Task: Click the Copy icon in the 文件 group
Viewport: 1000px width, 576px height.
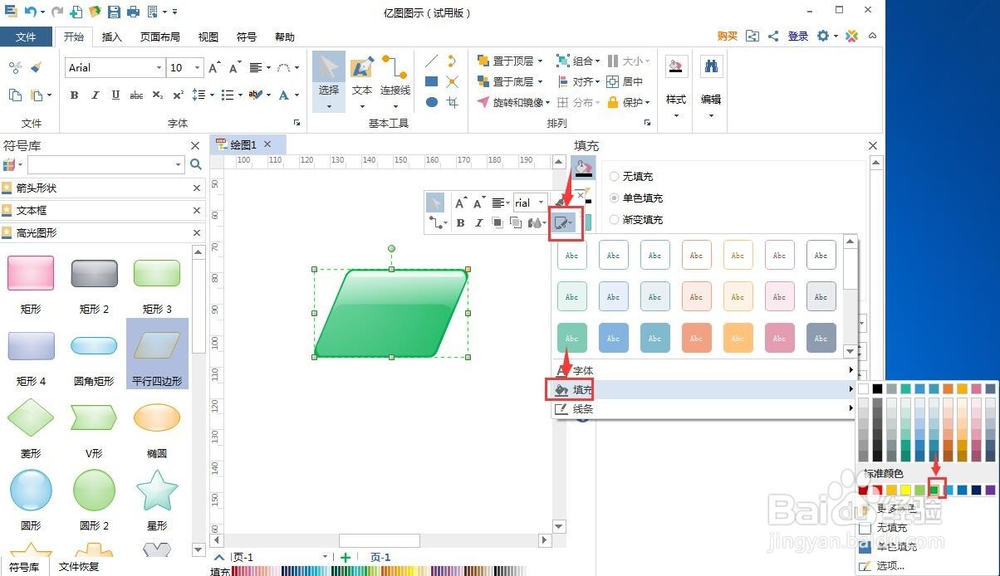Action: click(15, 95)
